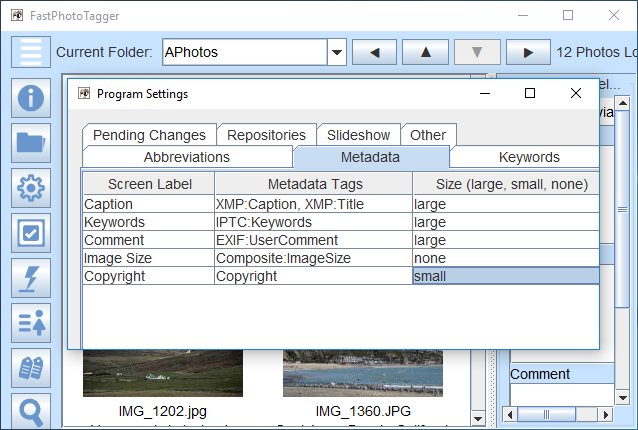Open the hamburger menu button
This screenshot has width=638, height=430.
[31, 52]
